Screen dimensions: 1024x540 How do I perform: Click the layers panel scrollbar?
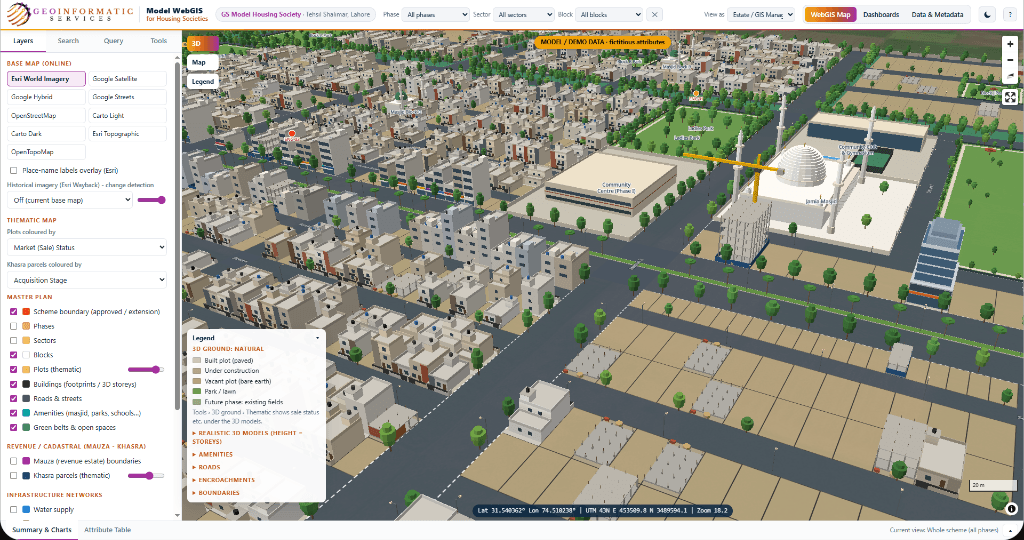(x=178, y=235)
